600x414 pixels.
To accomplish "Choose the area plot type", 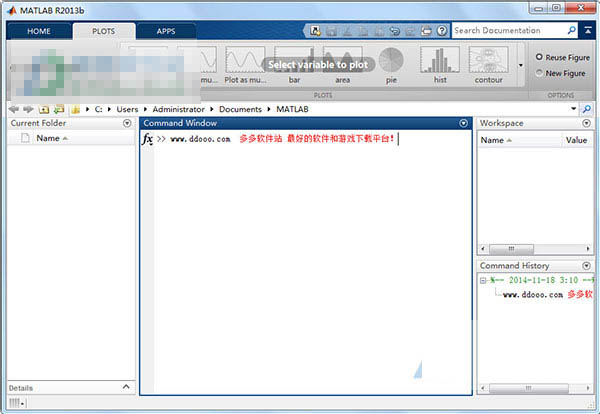I will click(x=342, y=65).
